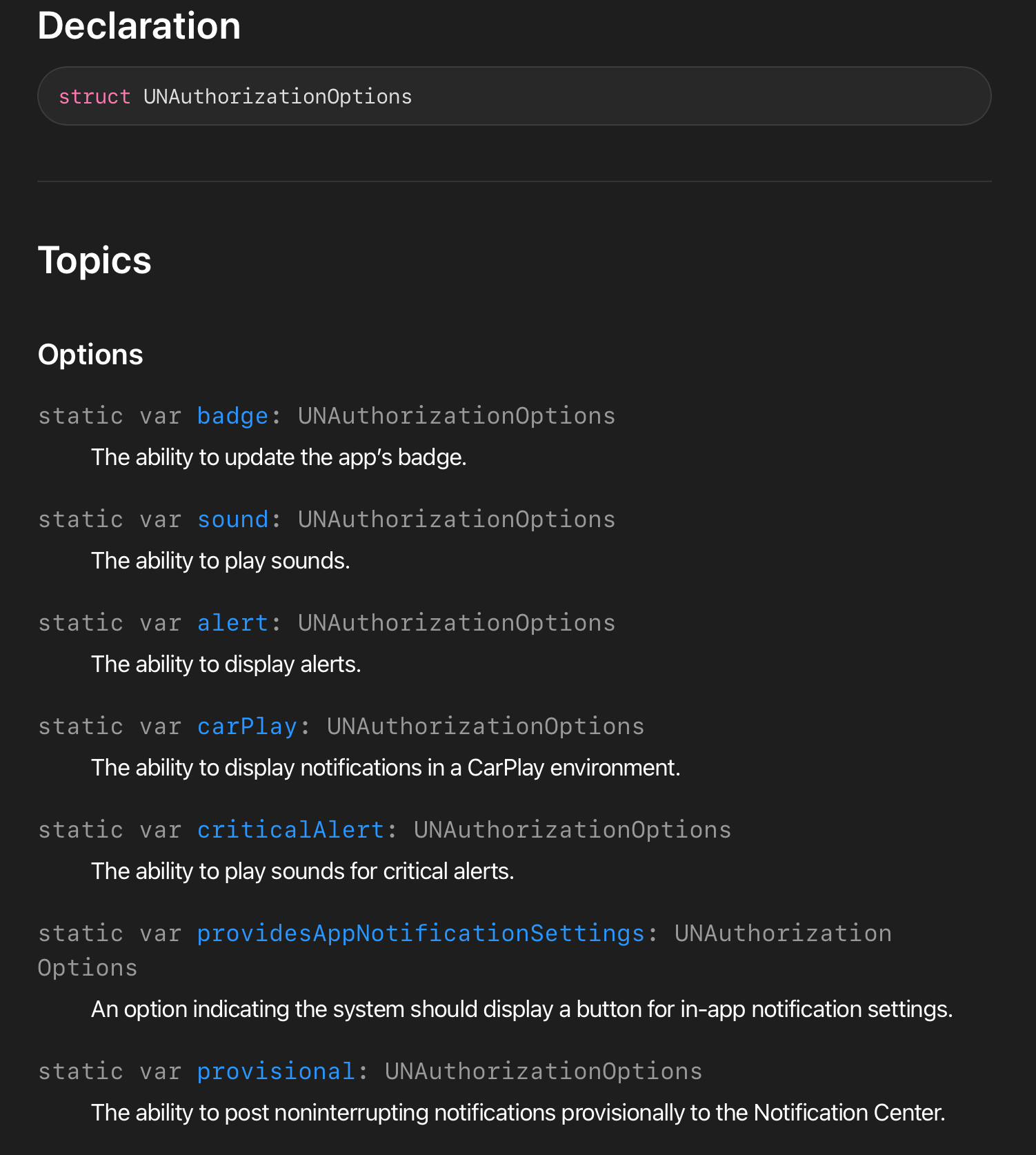Click the UNAuthorizationOptions type after badge

coord(457,416)
